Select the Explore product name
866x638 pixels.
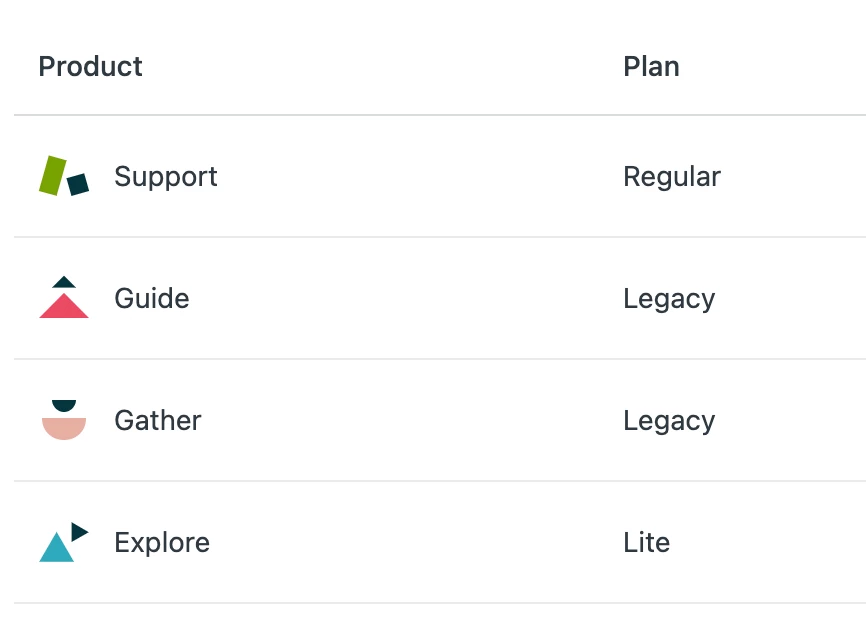(162, 542)
